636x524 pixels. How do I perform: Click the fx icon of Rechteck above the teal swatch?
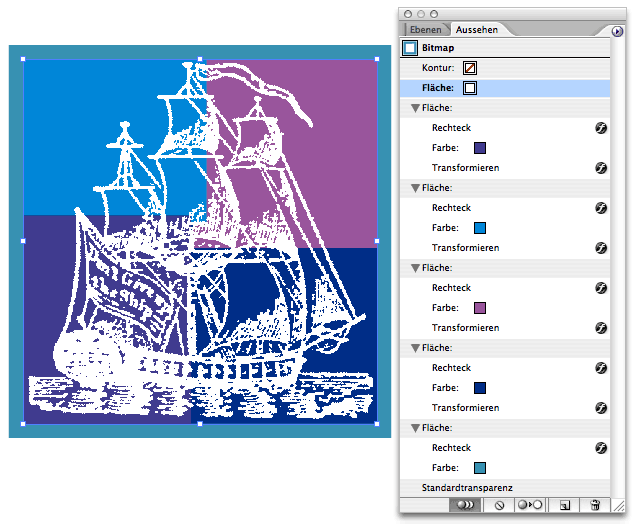pos(601,448)
